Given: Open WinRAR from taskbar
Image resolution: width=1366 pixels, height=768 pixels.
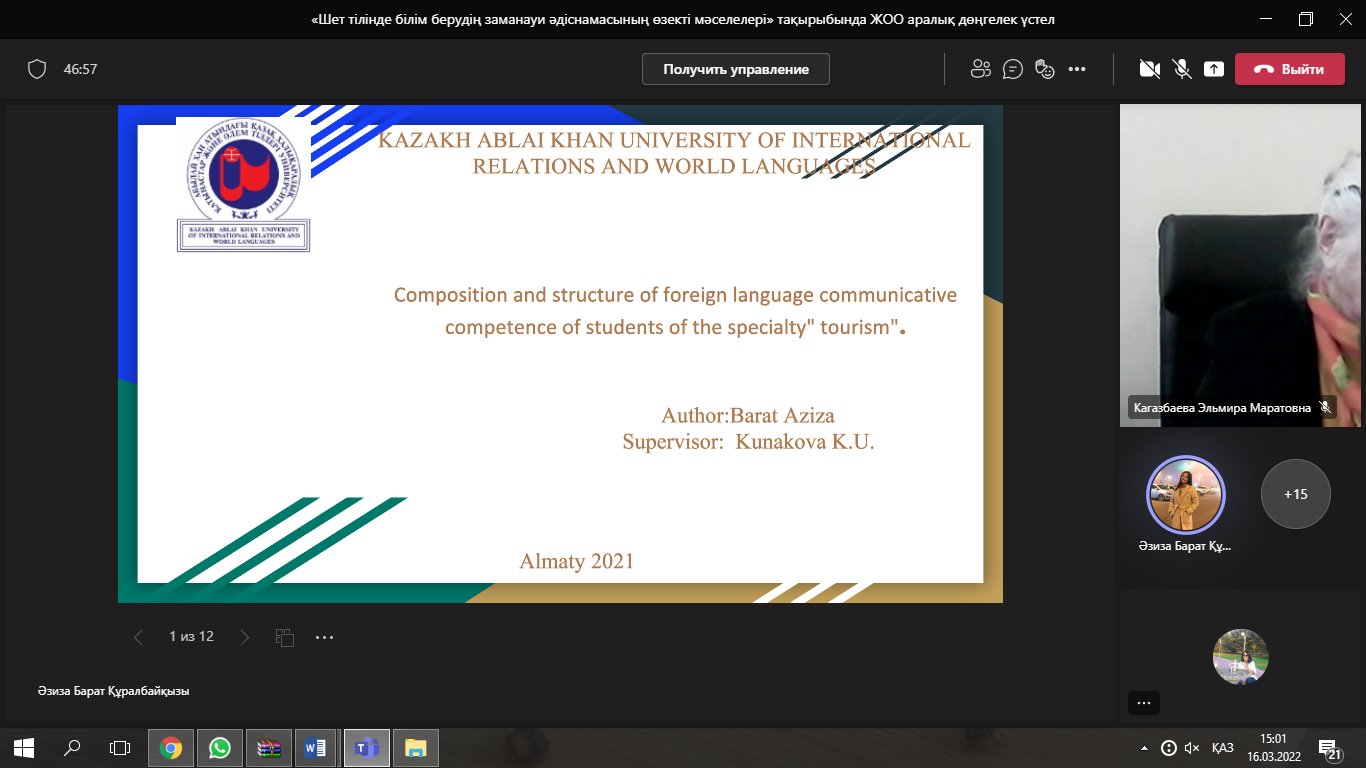Looking at the screenshot, I should coord(269,747).
